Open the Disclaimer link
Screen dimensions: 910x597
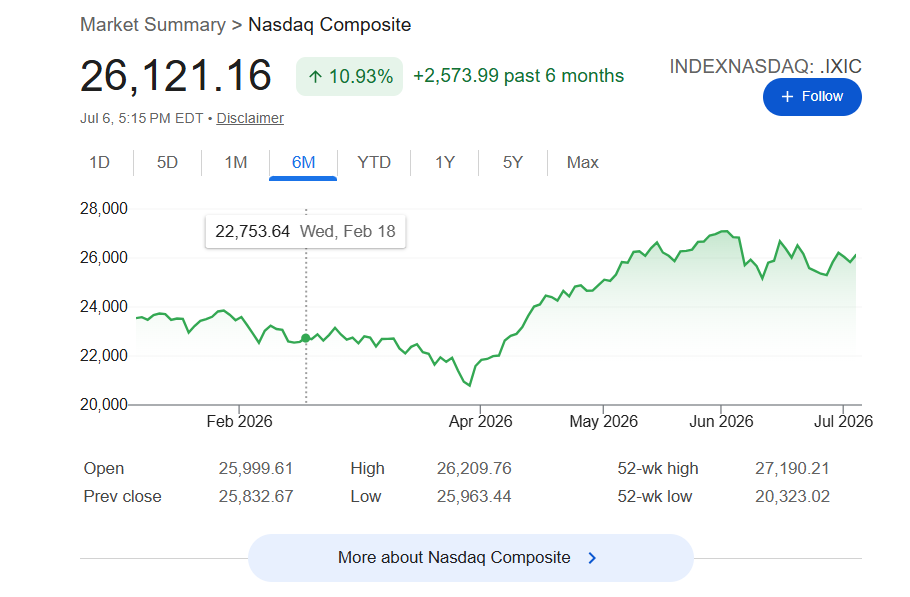[x=250, y=118]
